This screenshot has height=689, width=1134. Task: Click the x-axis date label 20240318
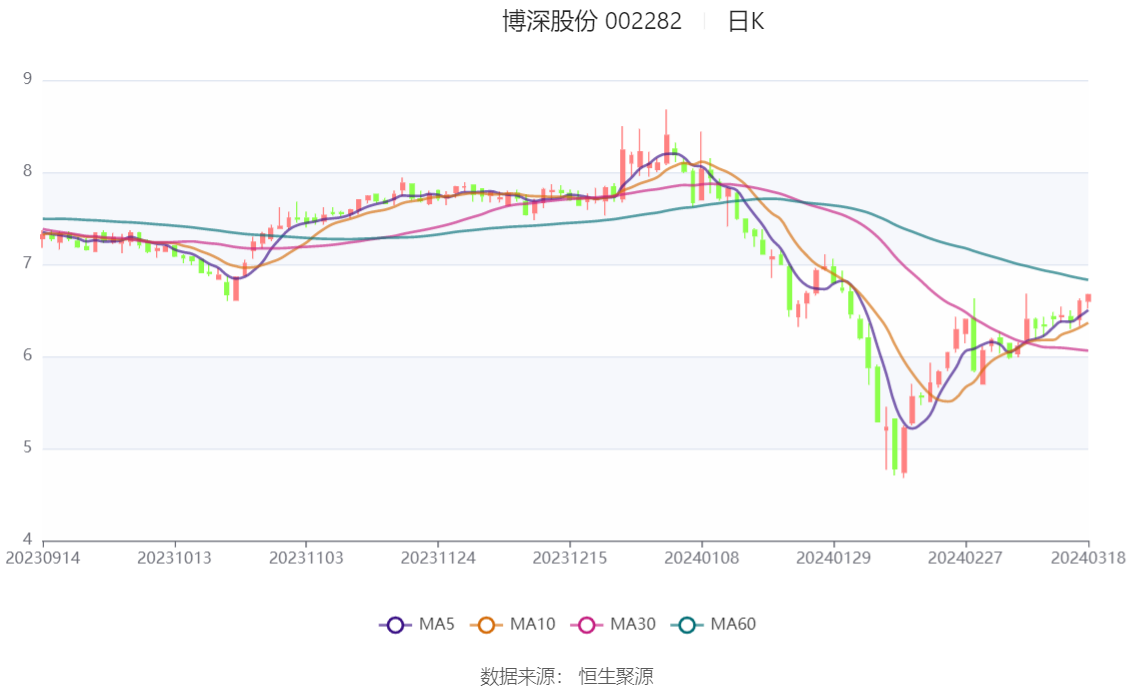pos(1088,558)
